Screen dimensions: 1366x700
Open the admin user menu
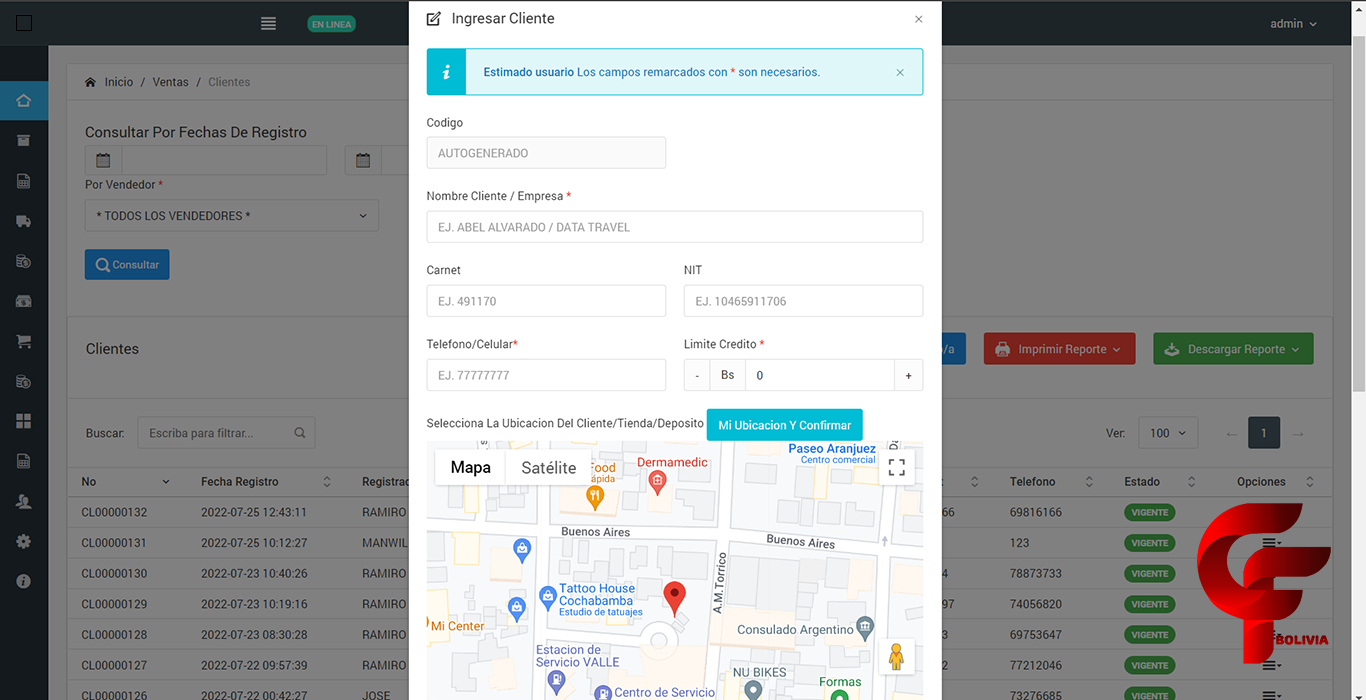pyautogui.click(x=1293, y=24)
